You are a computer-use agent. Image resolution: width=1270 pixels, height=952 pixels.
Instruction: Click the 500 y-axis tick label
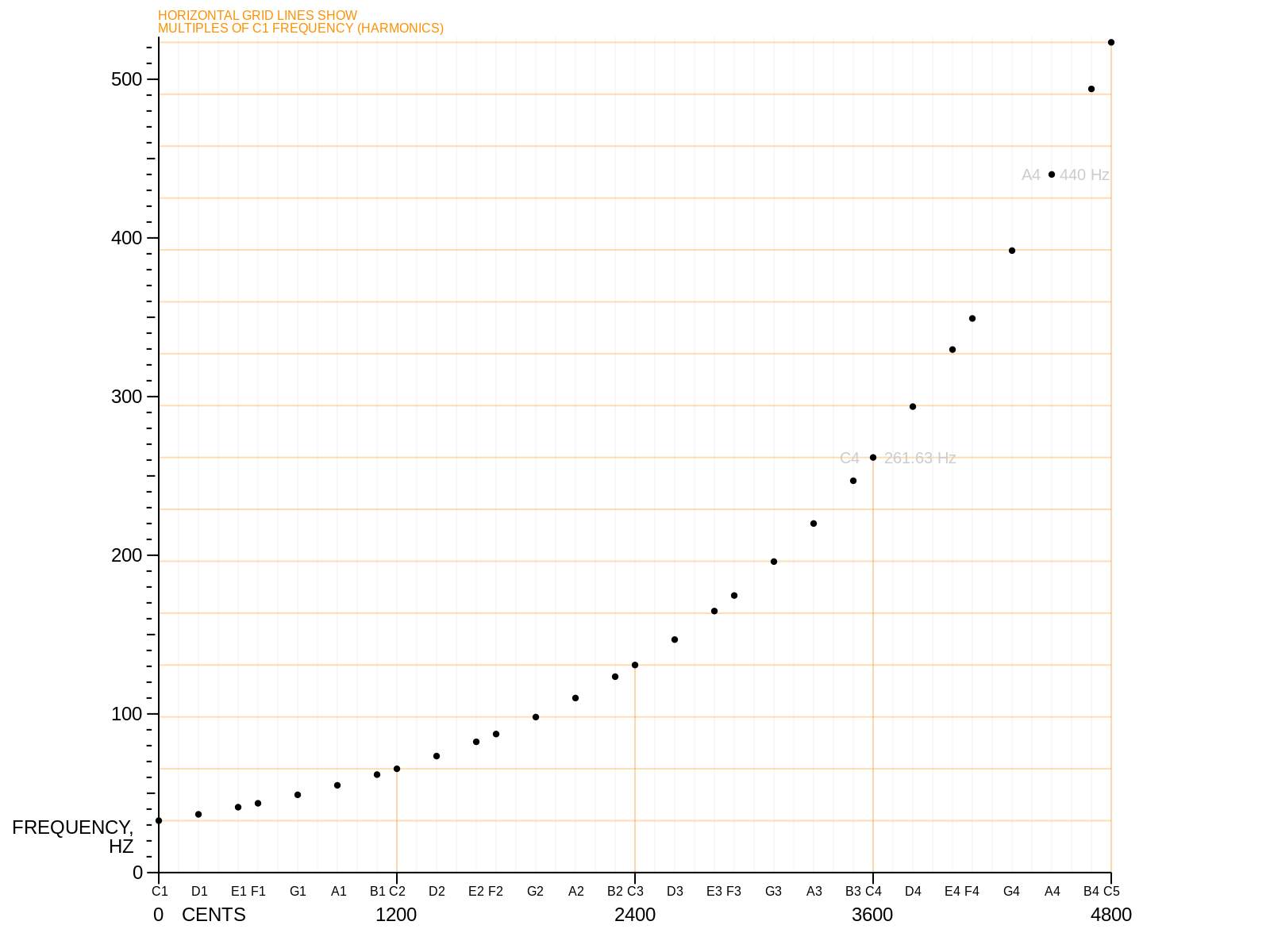(126, 79)
